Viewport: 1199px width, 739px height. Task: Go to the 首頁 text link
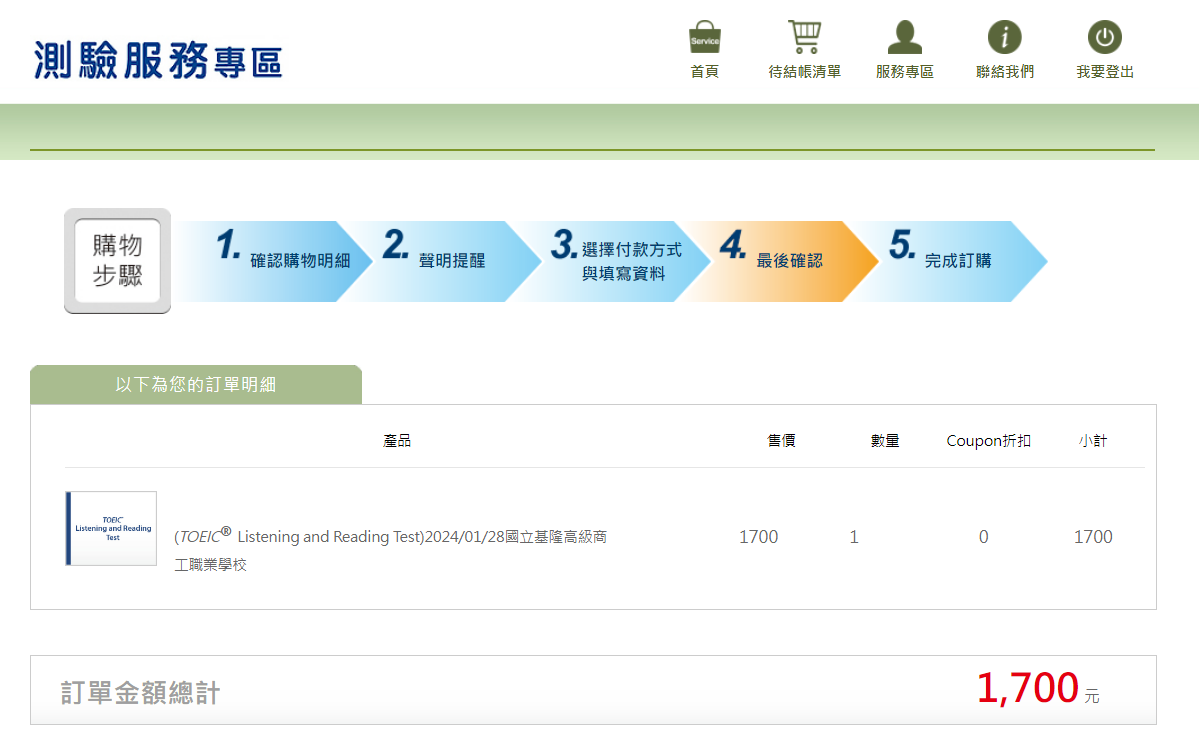(x=704, y=72)
